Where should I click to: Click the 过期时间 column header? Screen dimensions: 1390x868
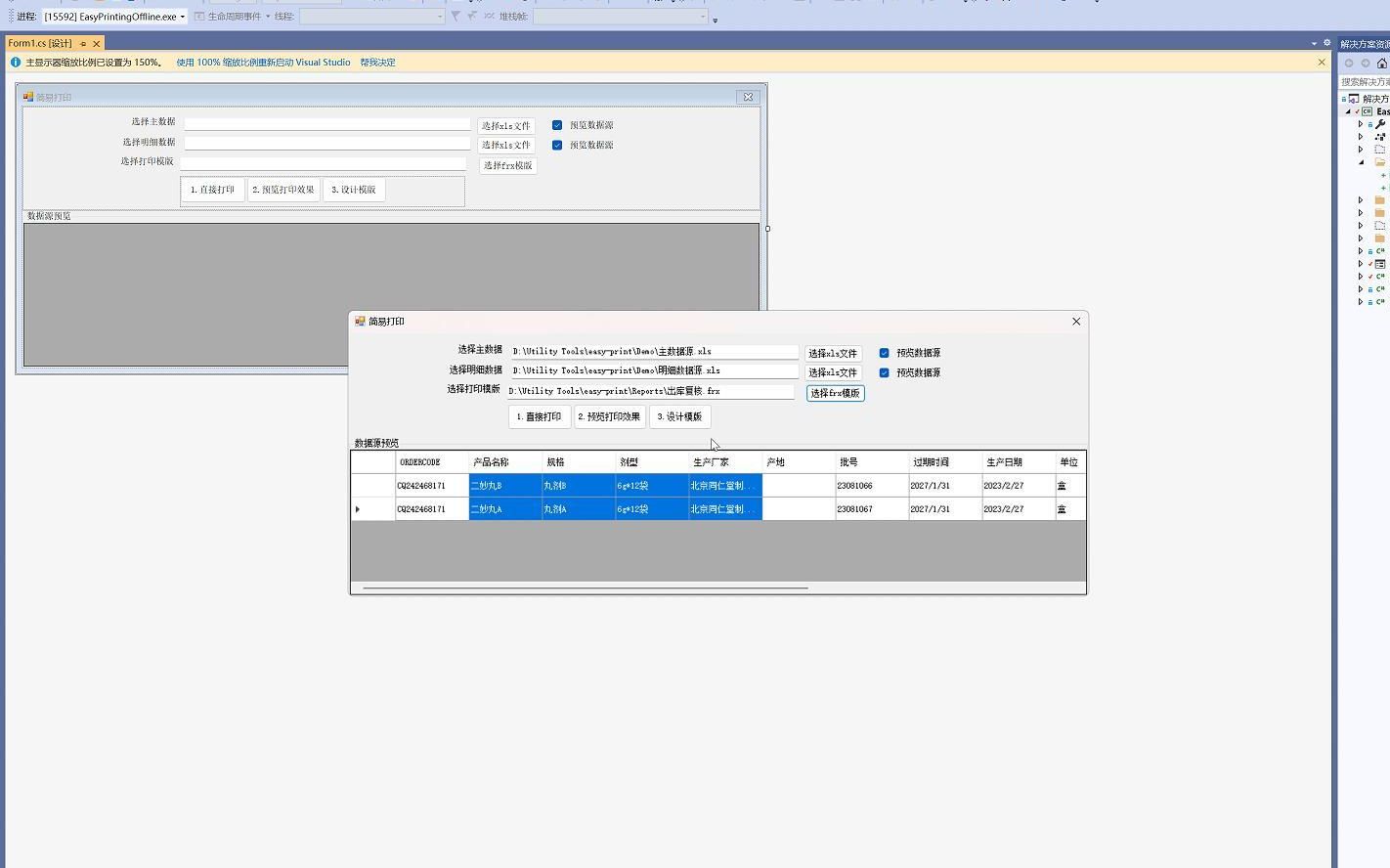(945, 462)
